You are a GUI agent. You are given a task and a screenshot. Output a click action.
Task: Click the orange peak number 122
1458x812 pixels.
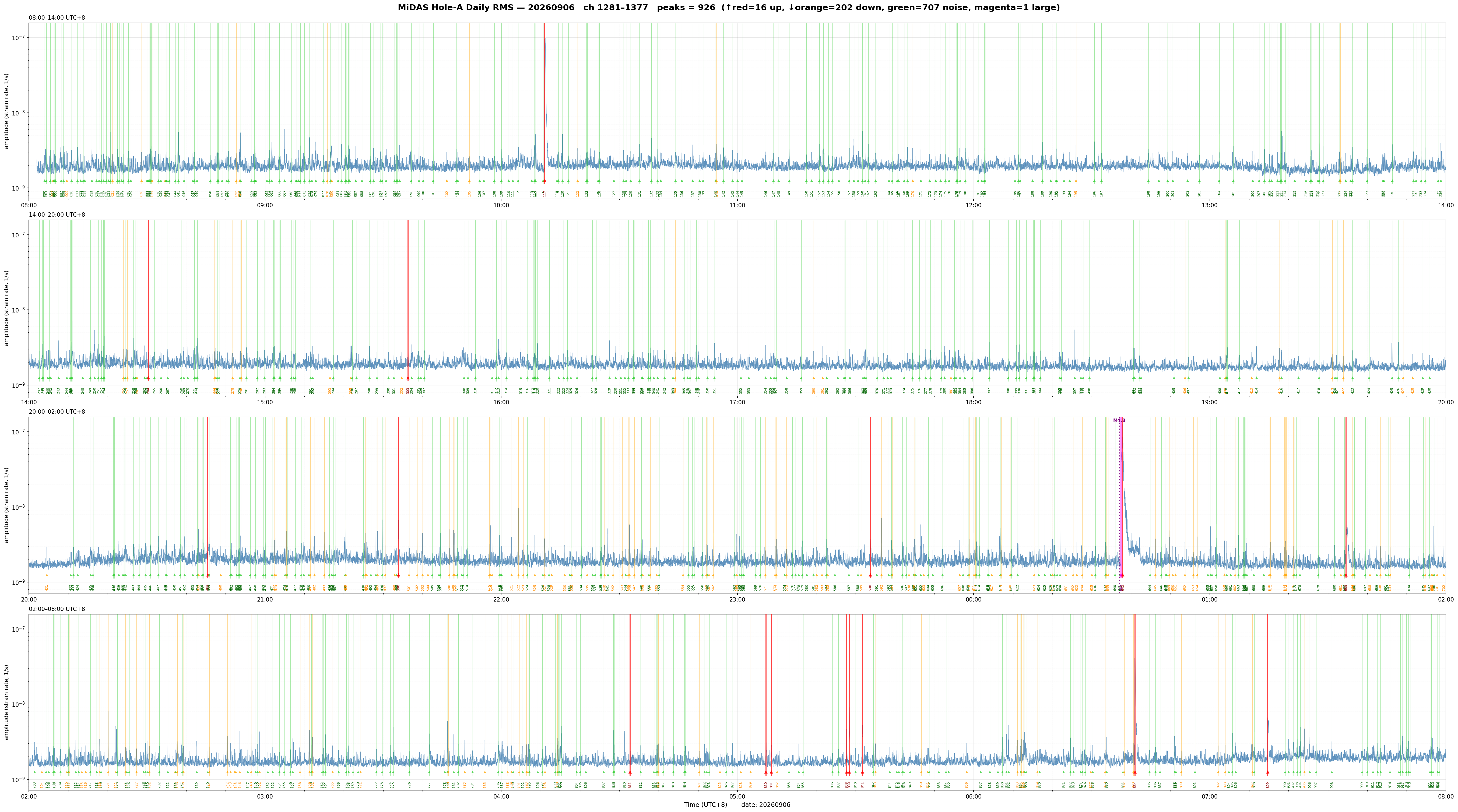click(578, 194)
